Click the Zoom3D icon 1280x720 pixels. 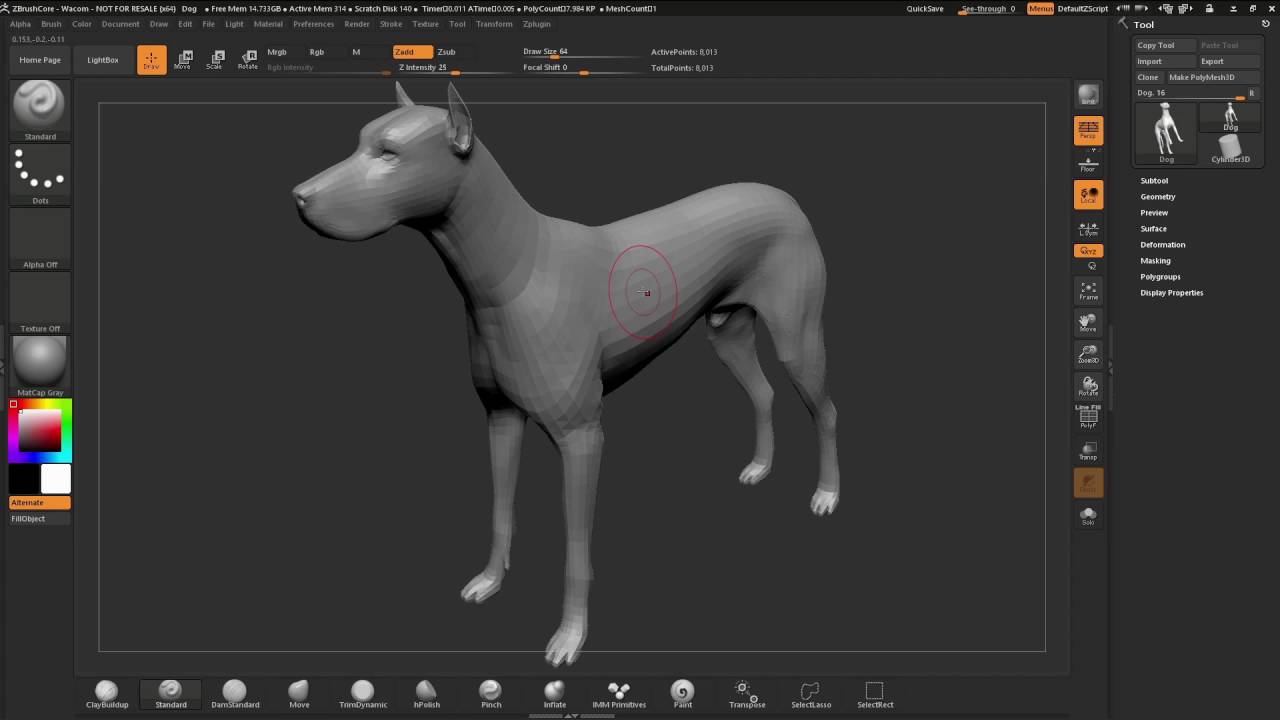pyautogui.click(x=1088, y=355)
